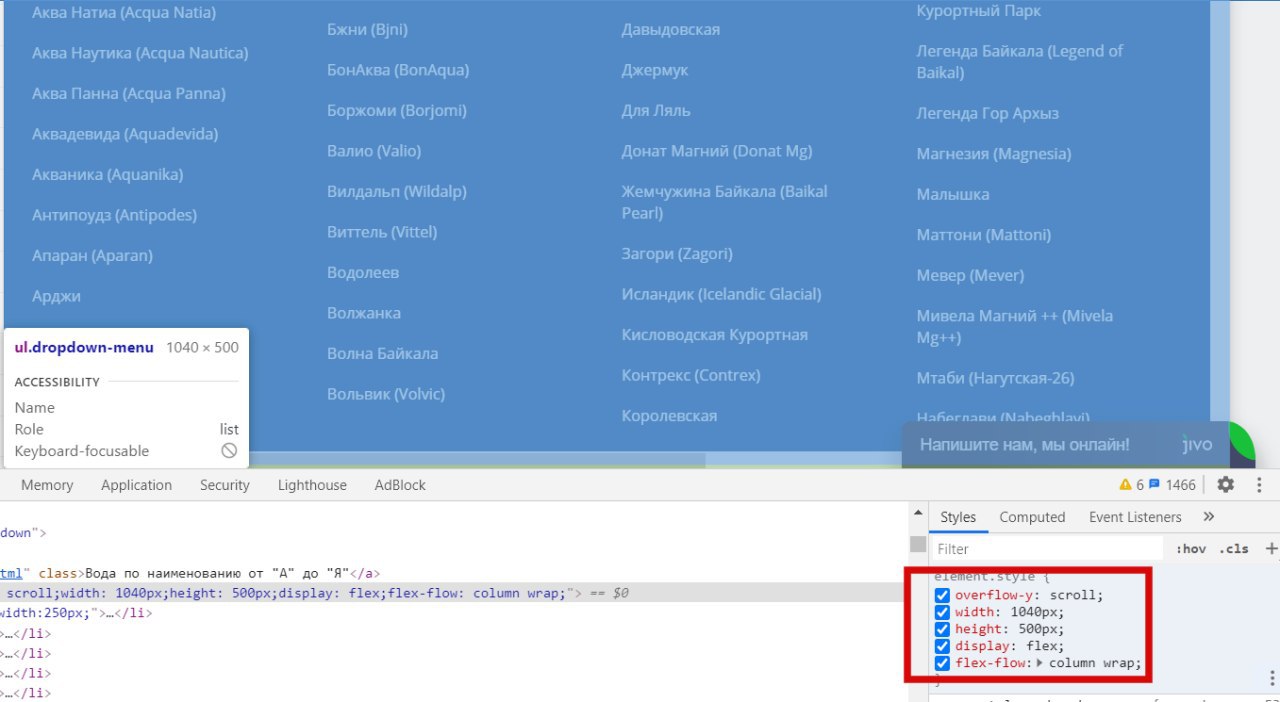The width and height of the screenshot is (1280, 702).
Task: Open the Вольвик (Volvic) link
Action: [x=386, y=394]
